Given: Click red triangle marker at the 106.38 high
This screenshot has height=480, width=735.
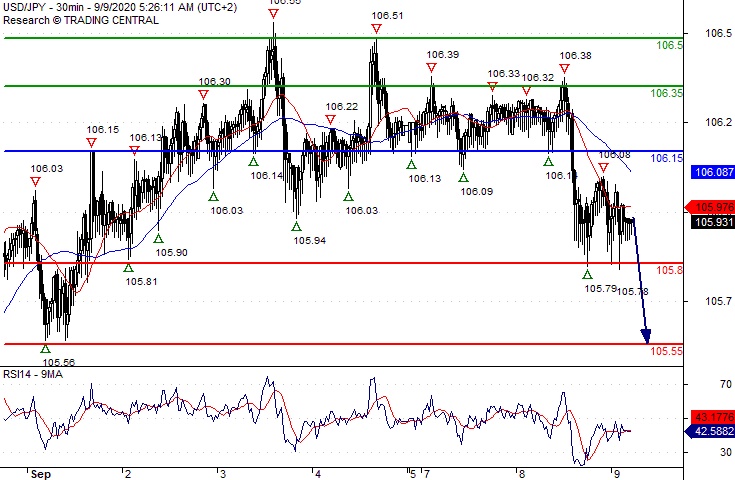Looking at the screenshot, I should pos(564,69).
